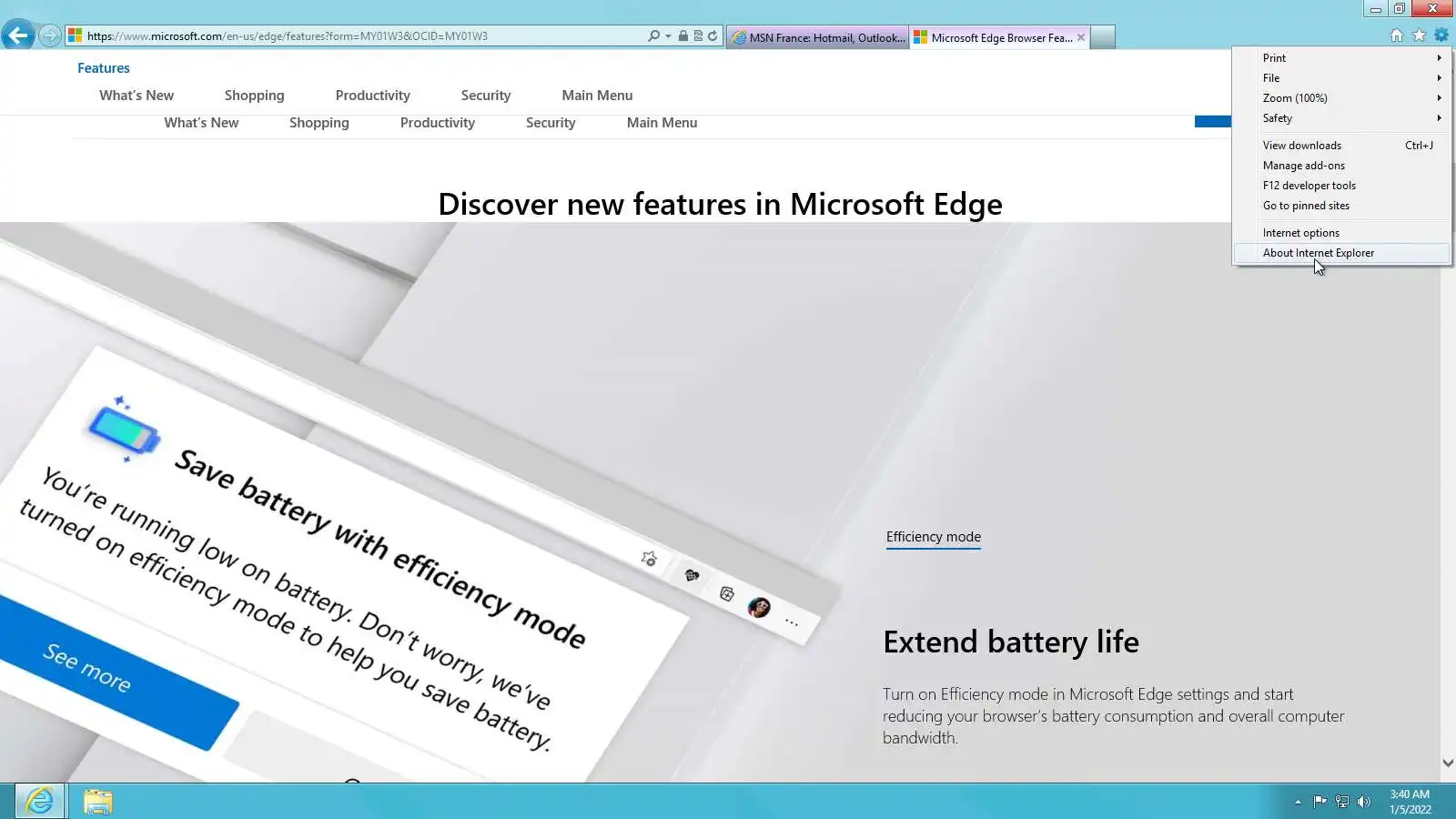Open Internet Explorer from the taskbar

click(39, 801)
